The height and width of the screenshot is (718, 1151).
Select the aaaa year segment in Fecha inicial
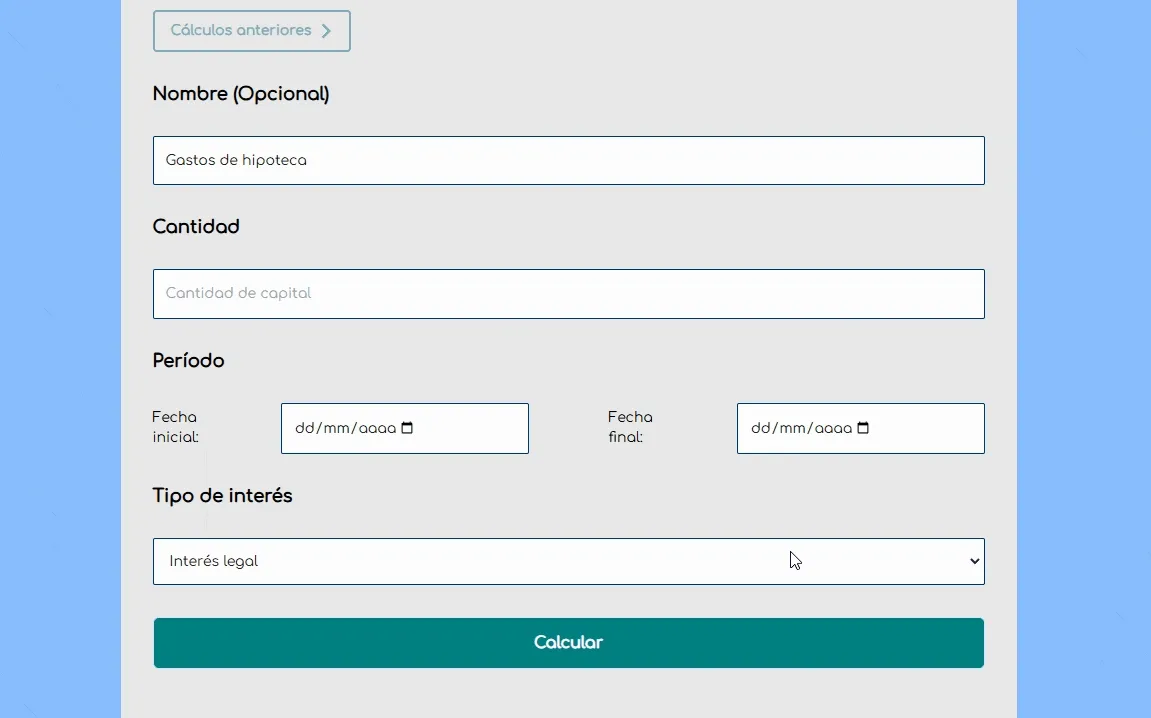tap(377, 428)
